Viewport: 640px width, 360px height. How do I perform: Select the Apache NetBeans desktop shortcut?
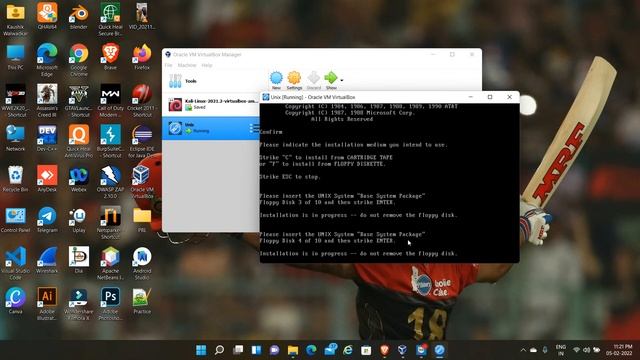click(110, 263)
